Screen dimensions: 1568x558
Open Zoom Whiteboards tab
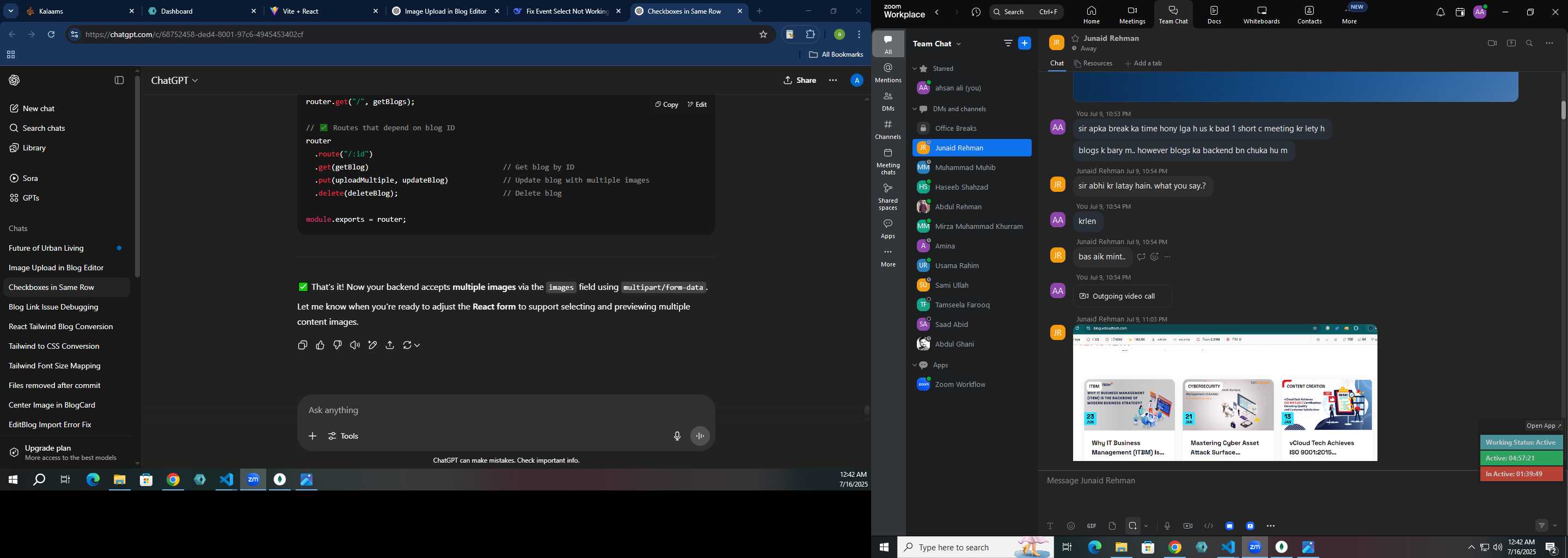point(1261,15)
